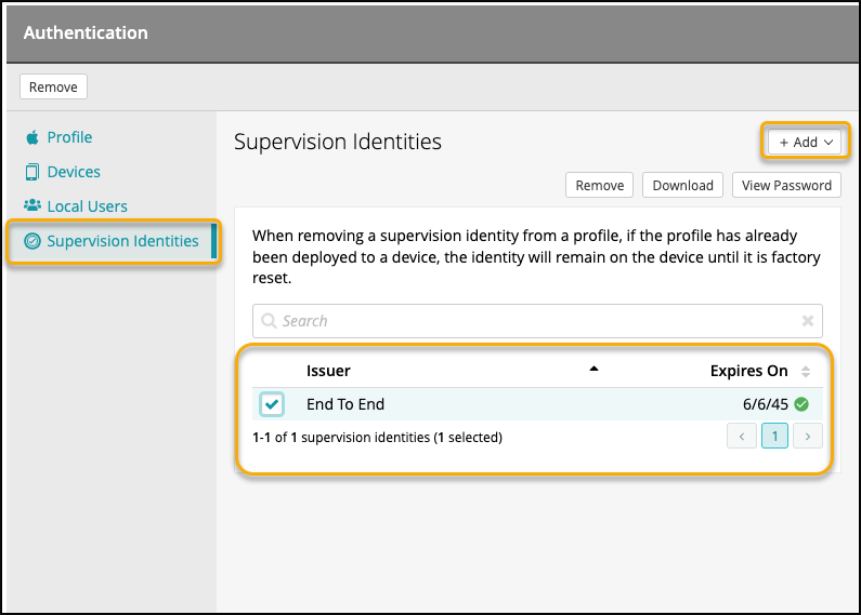Switch to the Local Users section
The height and width of the screenshot is (615, 861).
click(x=87, y=206)
